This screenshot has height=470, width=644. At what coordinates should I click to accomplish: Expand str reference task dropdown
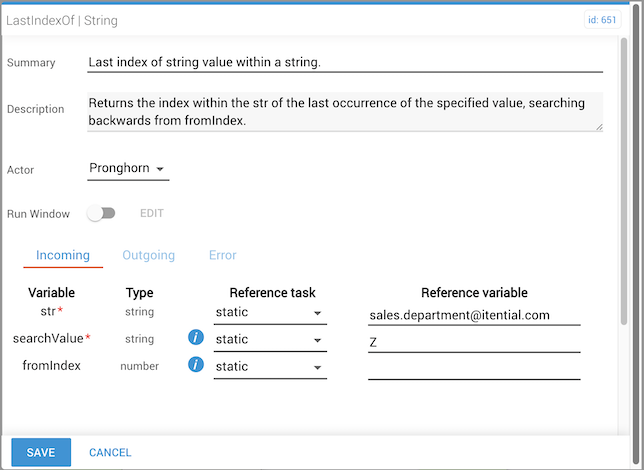pos(270,313)
